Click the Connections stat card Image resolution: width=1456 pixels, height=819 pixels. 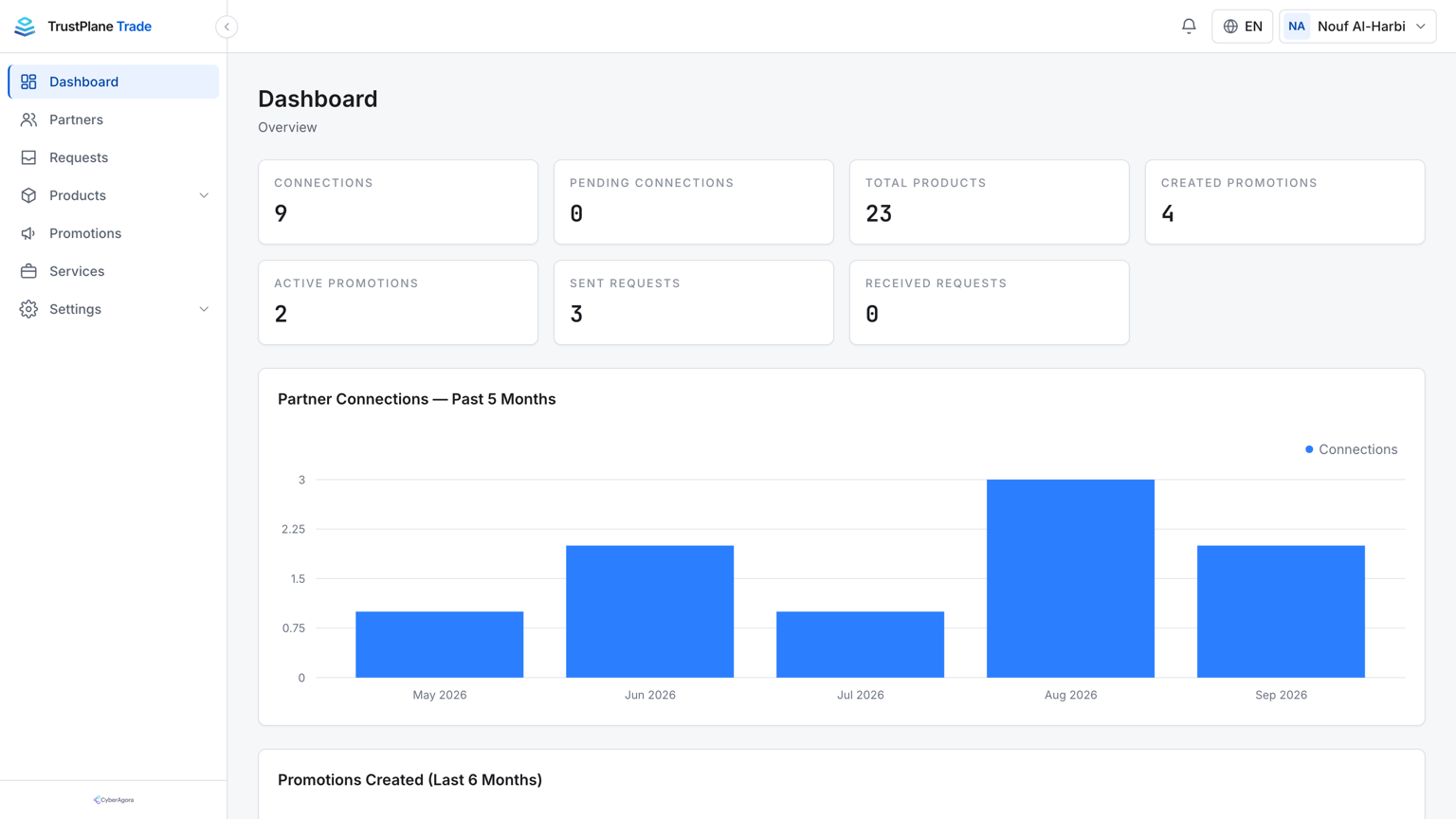click(398, 202)
